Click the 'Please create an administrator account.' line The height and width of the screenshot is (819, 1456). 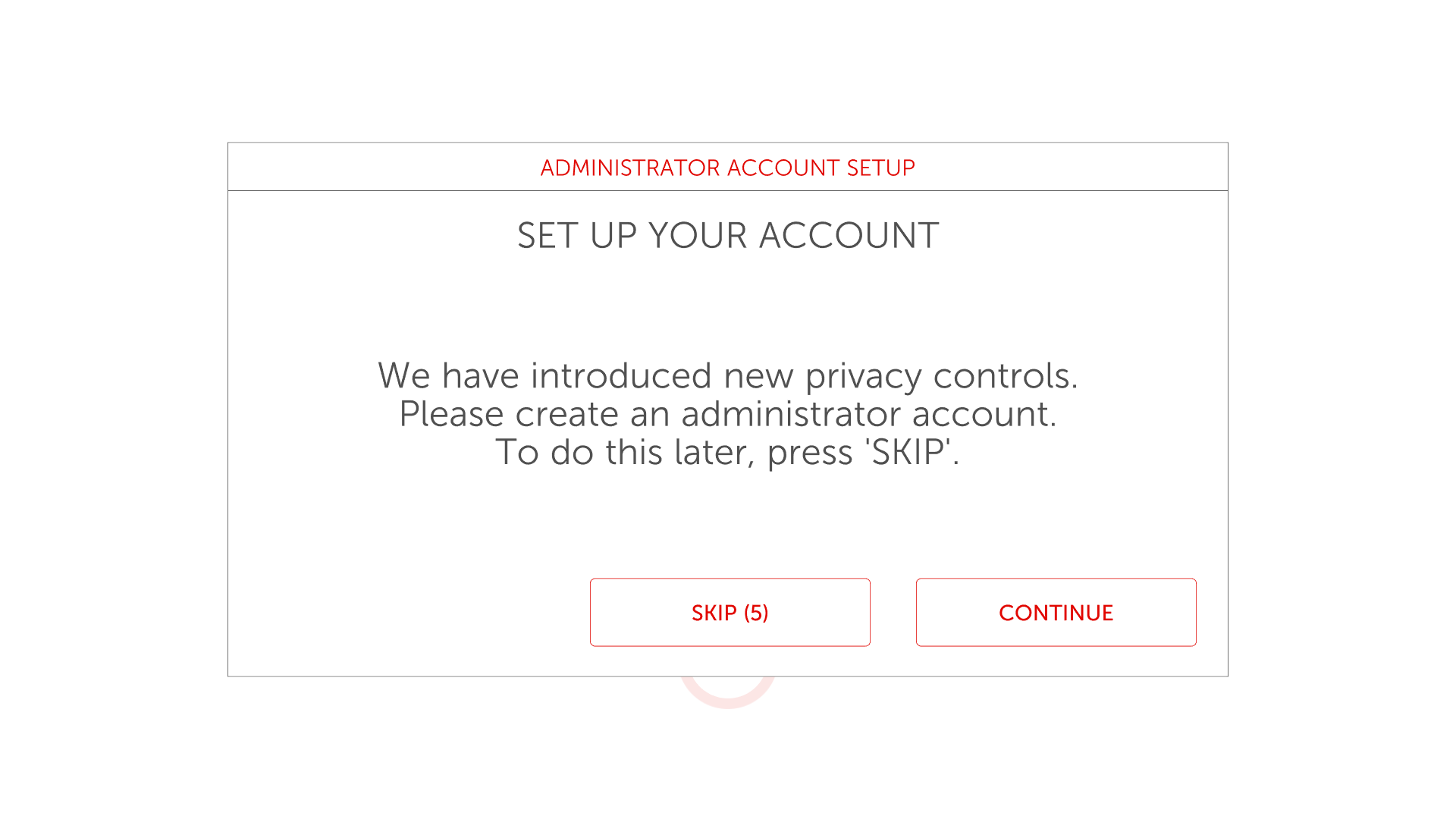pos(728,414)
